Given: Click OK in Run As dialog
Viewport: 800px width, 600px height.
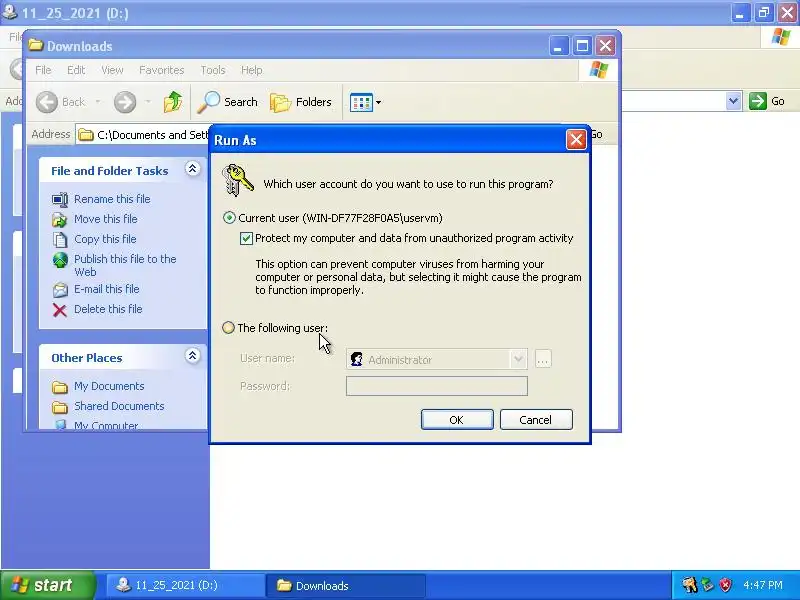Looking at the screenshot, I should tap(457, 419).
